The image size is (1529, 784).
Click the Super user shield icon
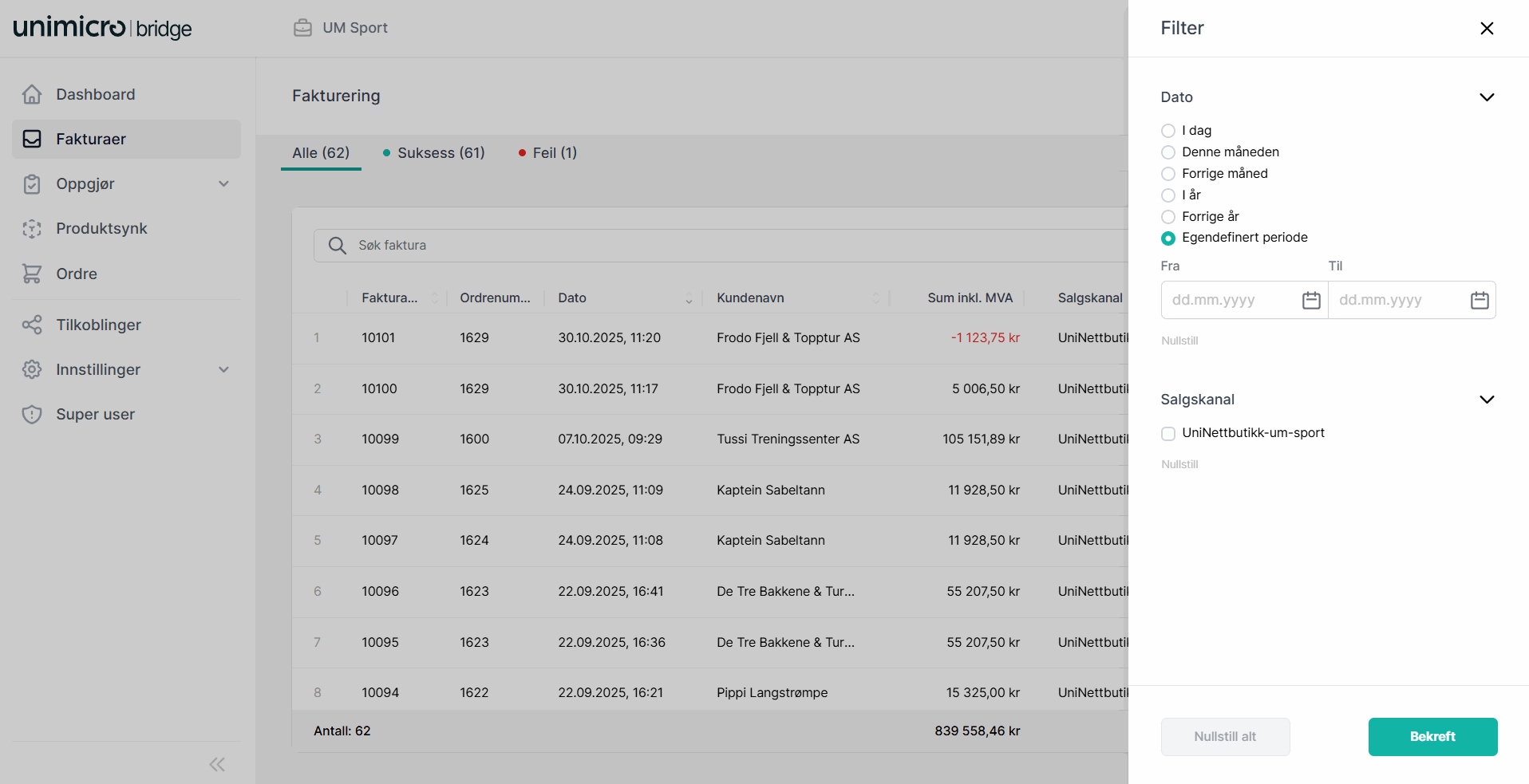[x=32, y=414]
